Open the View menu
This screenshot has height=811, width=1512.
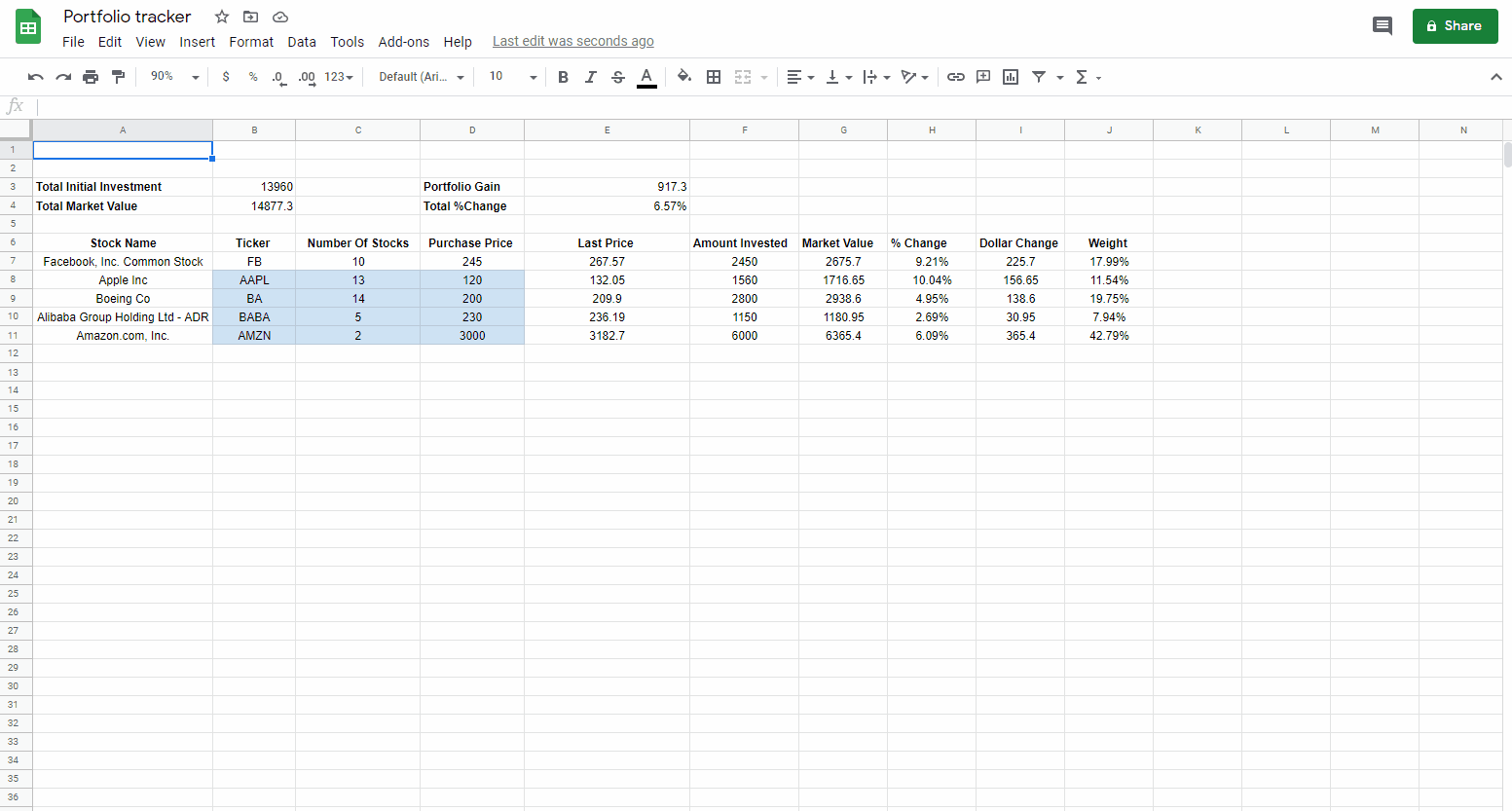(150, 42)
